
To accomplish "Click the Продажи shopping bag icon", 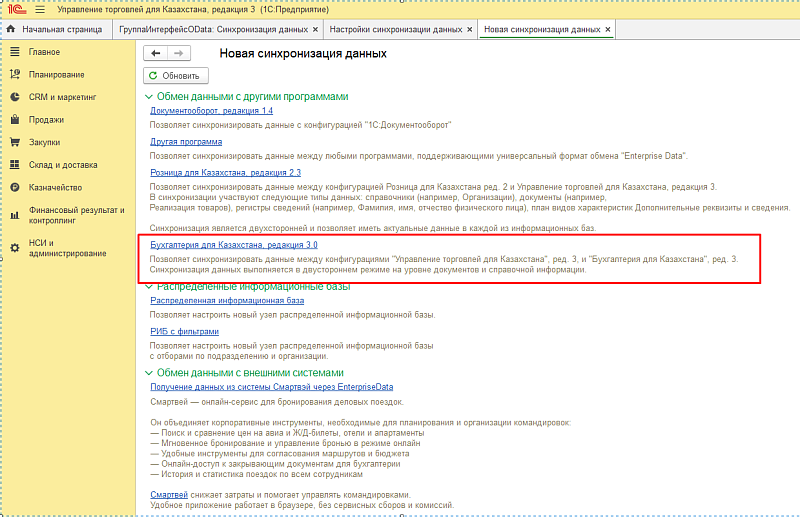I will (15, 120).
